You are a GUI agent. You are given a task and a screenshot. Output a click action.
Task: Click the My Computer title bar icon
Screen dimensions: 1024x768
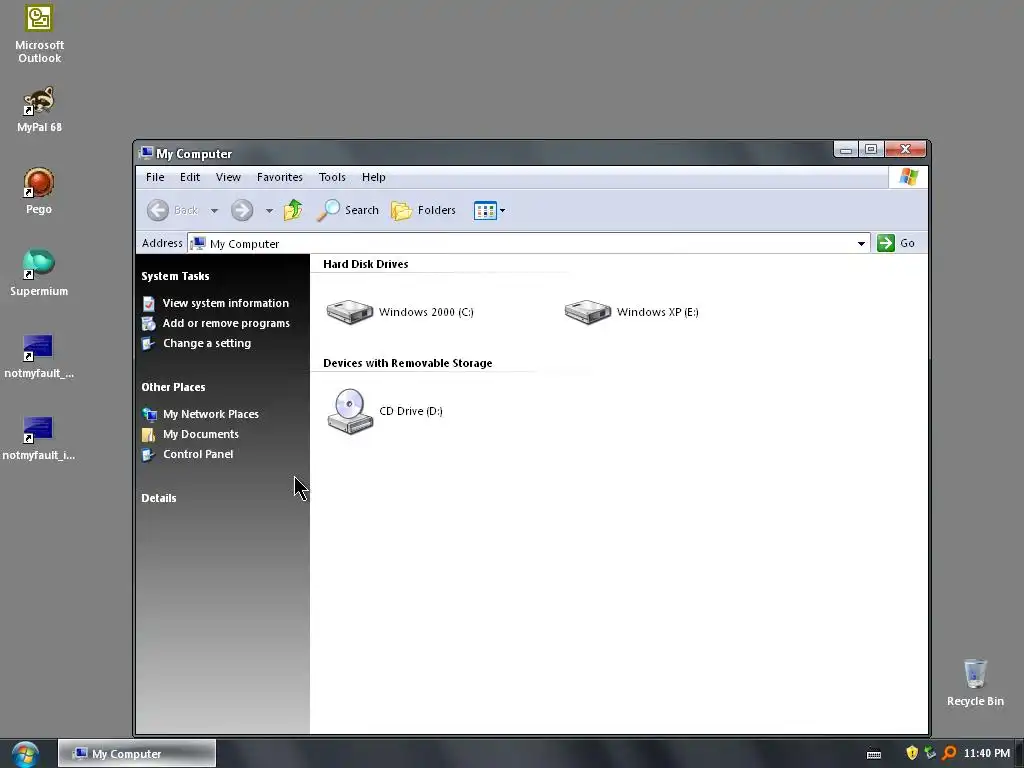tap(146, 153)
